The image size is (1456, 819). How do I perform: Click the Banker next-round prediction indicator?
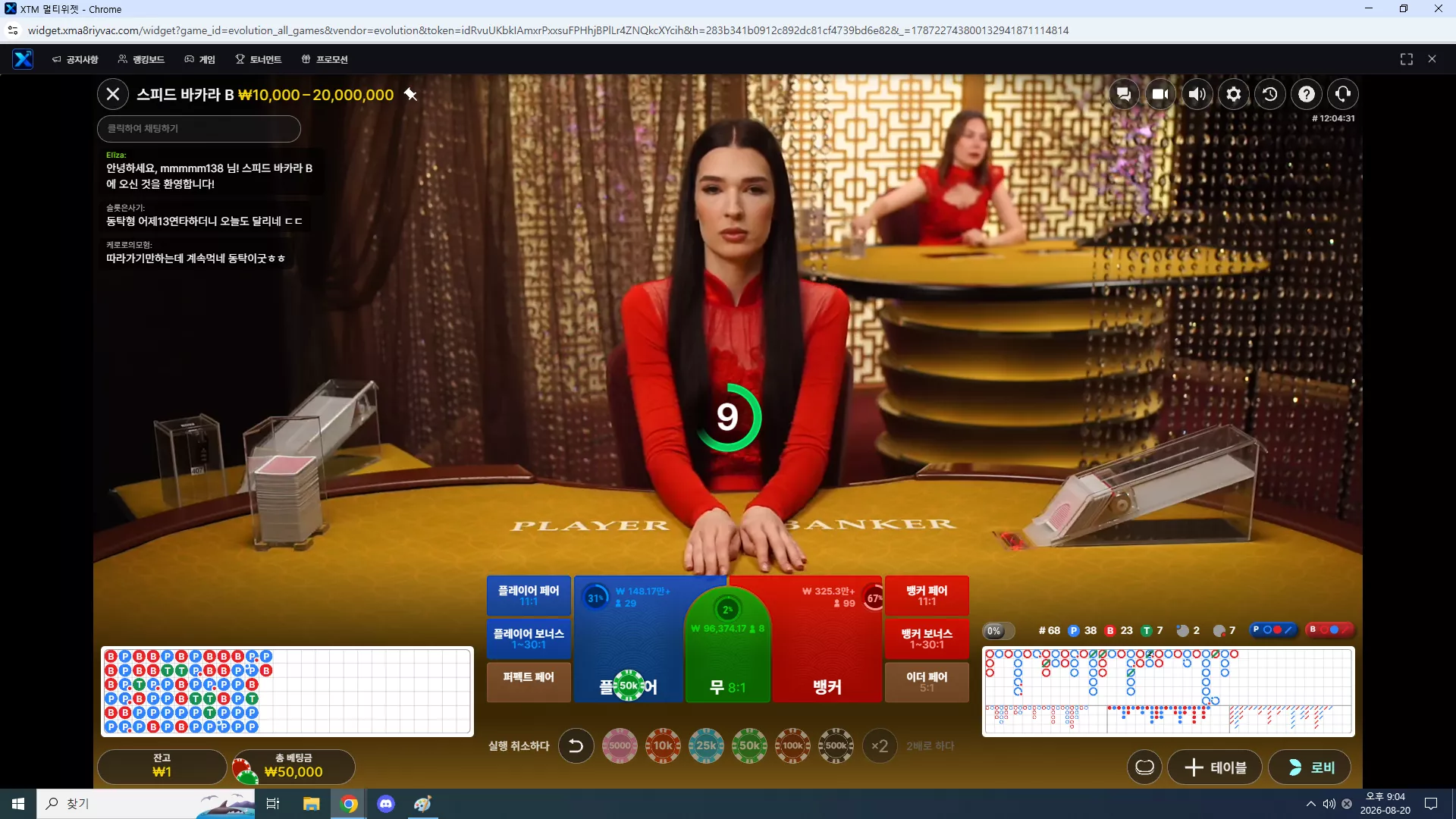point(1329,630)
